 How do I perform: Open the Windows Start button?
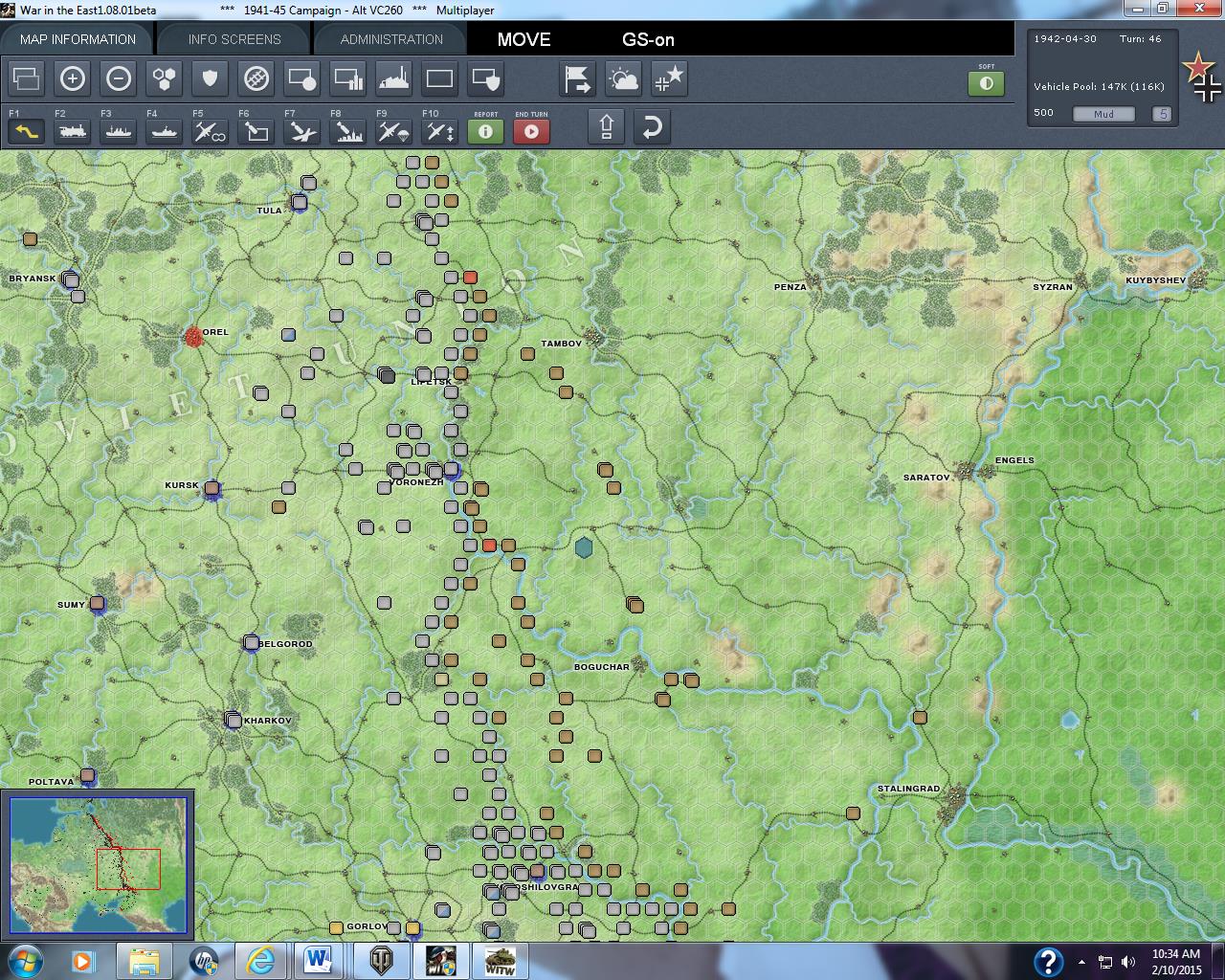24,961
